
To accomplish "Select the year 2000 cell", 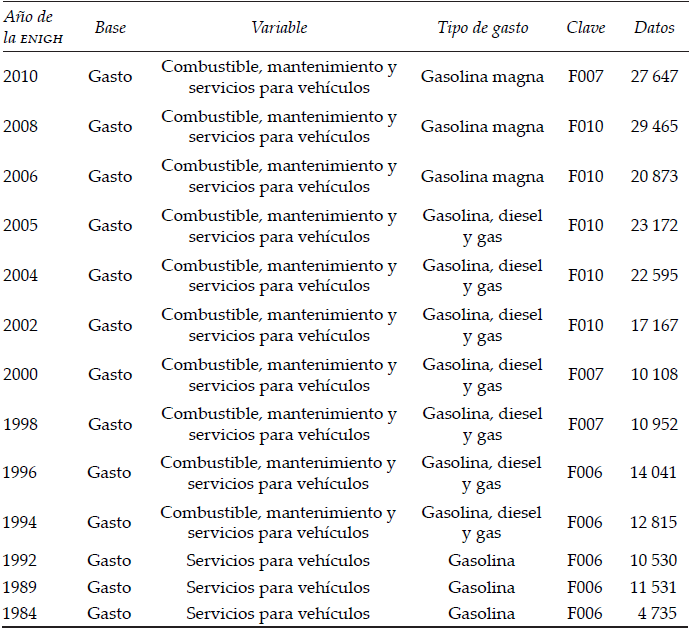I will point(21,374).
